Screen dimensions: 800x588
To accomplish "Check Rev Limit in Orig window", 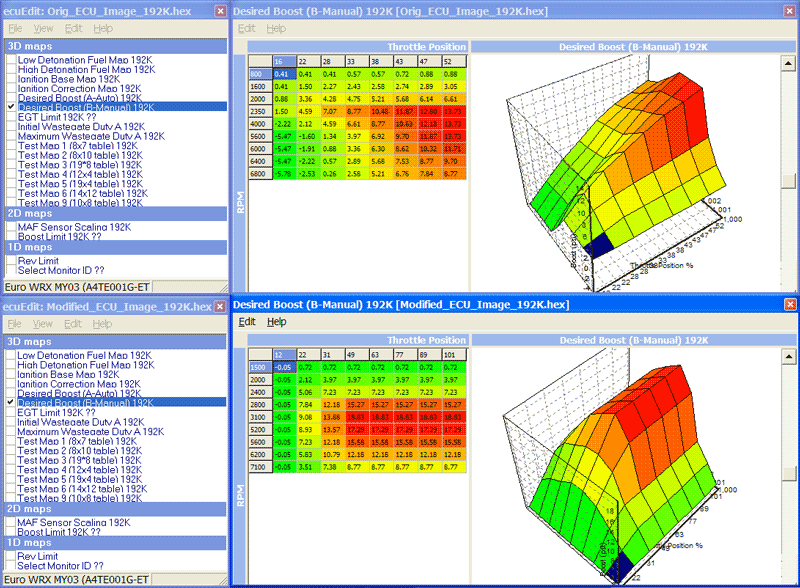I will tap(11, 261).
